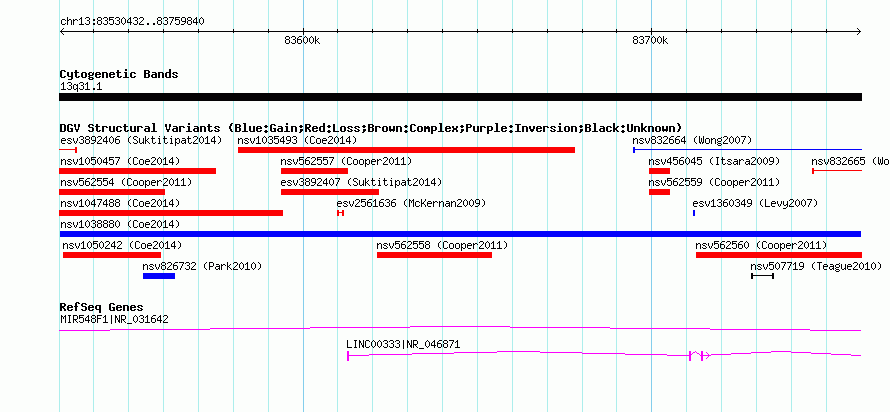Click the DGV Structural Variants track title

click(371, 128)
